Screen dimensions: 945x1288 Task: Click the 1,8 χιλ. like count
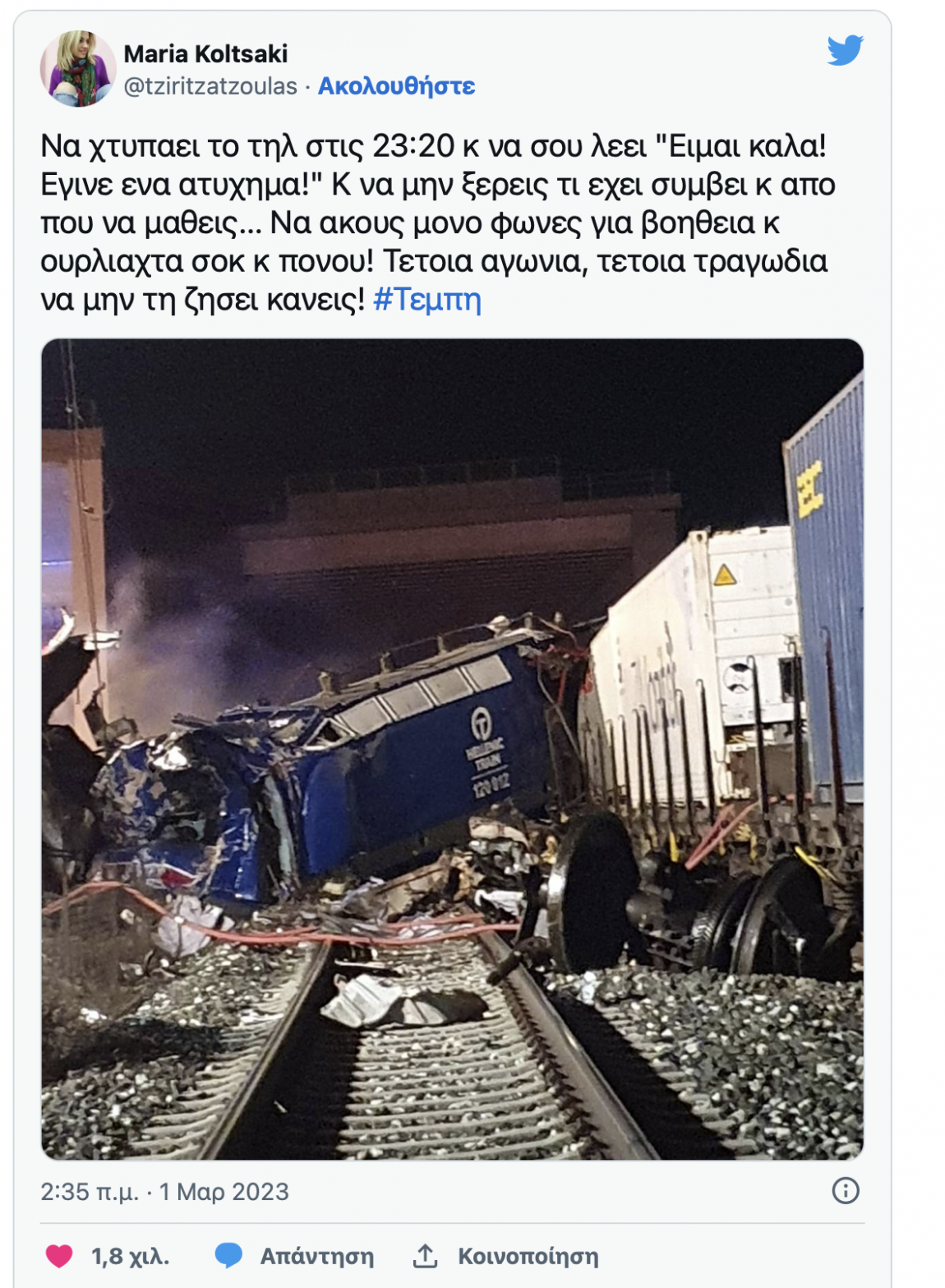click(x=130, y=1256)
